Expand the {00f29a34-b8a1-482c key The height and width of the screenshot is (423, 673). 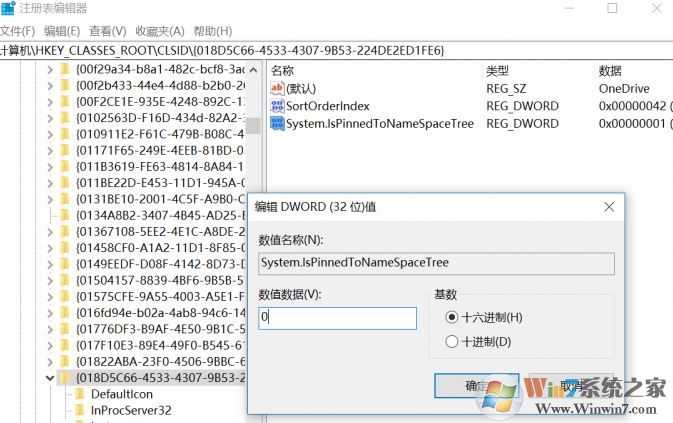(50, 69)
